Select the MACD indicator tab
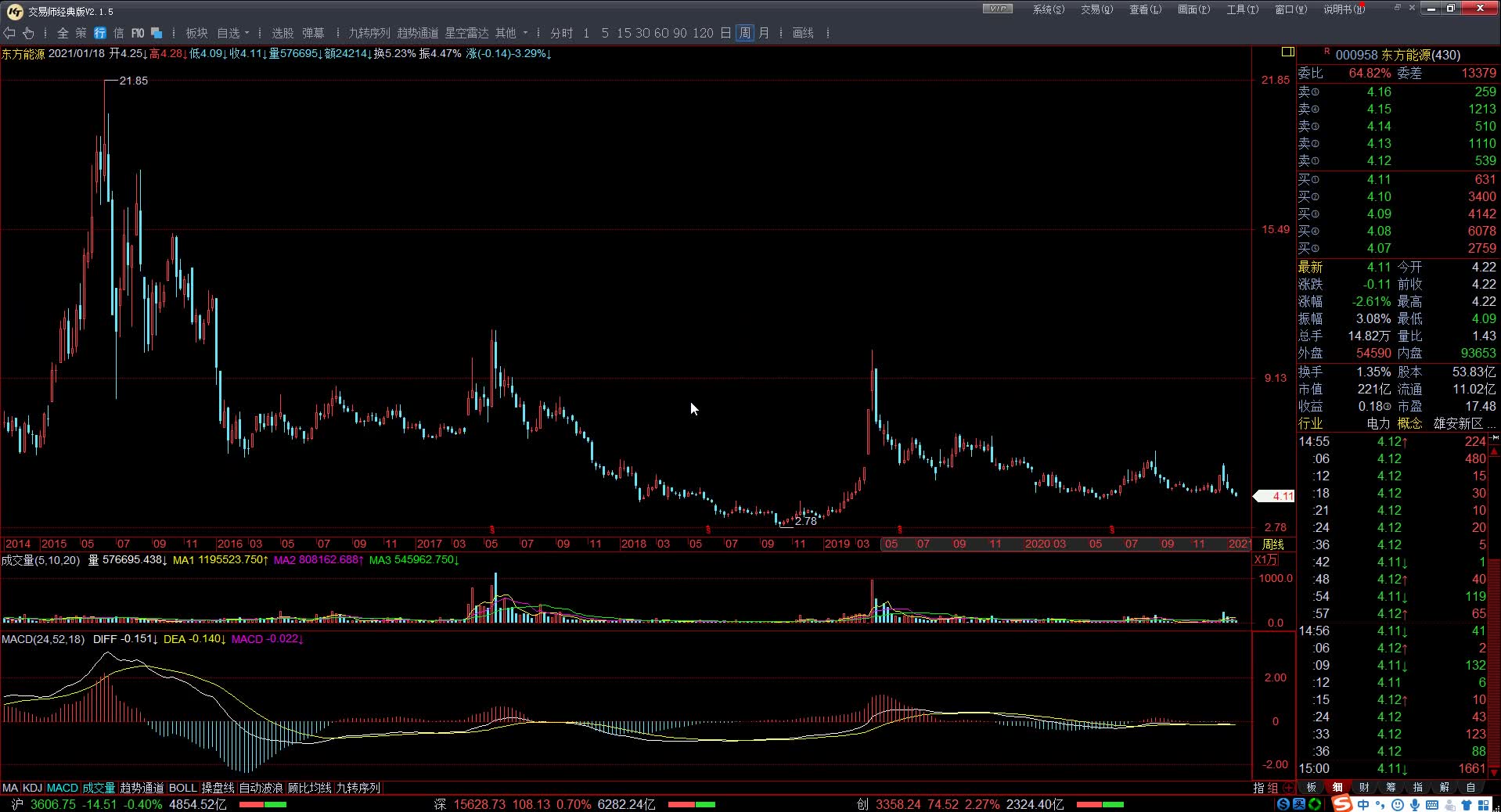1501x812 pixels. [63, 788]
